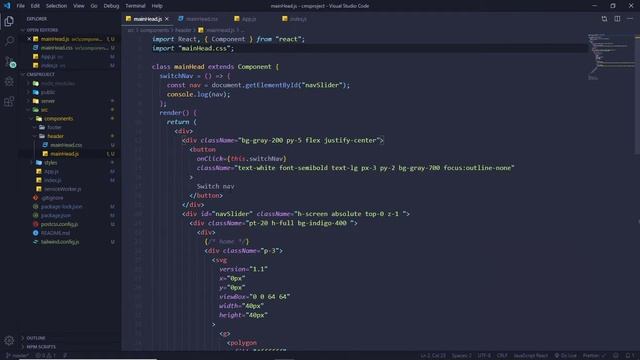Close the mainHead.js editor tab
This screenshot has height=360, width=640.
pos(167,19)
